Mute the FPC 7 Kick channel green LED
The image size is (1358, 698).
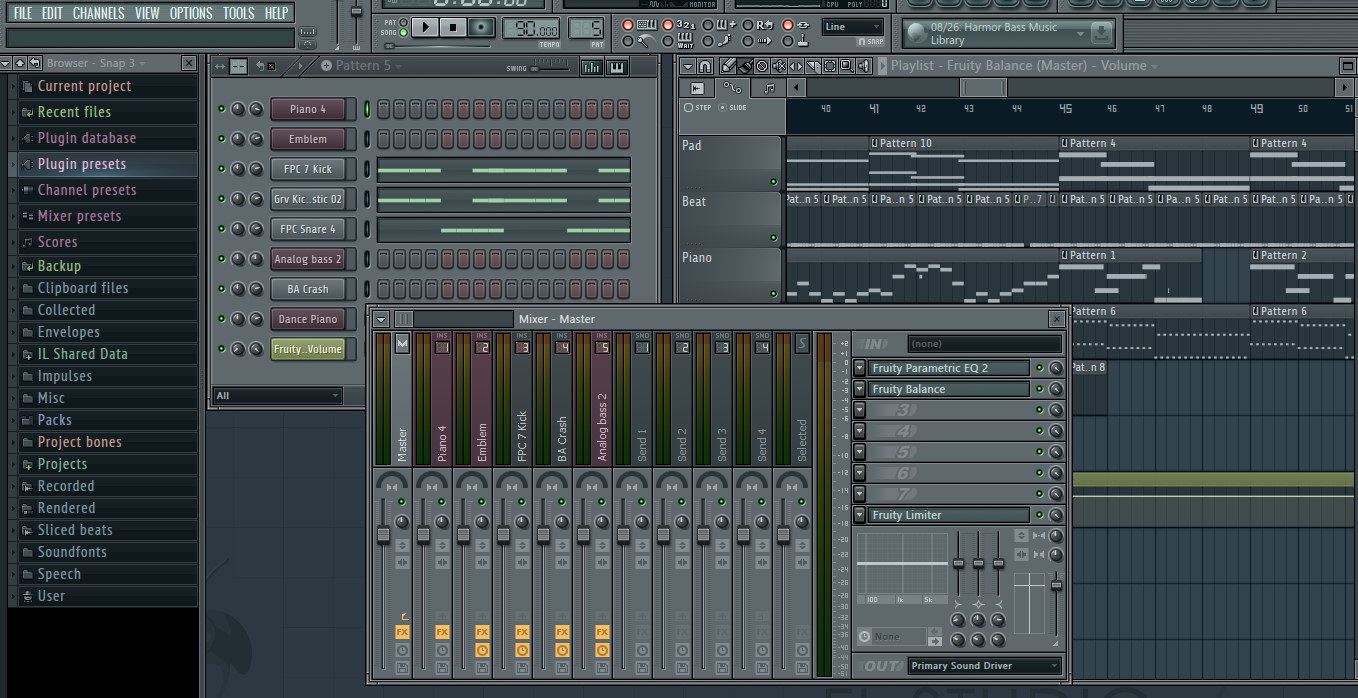[x=222, y=169]
